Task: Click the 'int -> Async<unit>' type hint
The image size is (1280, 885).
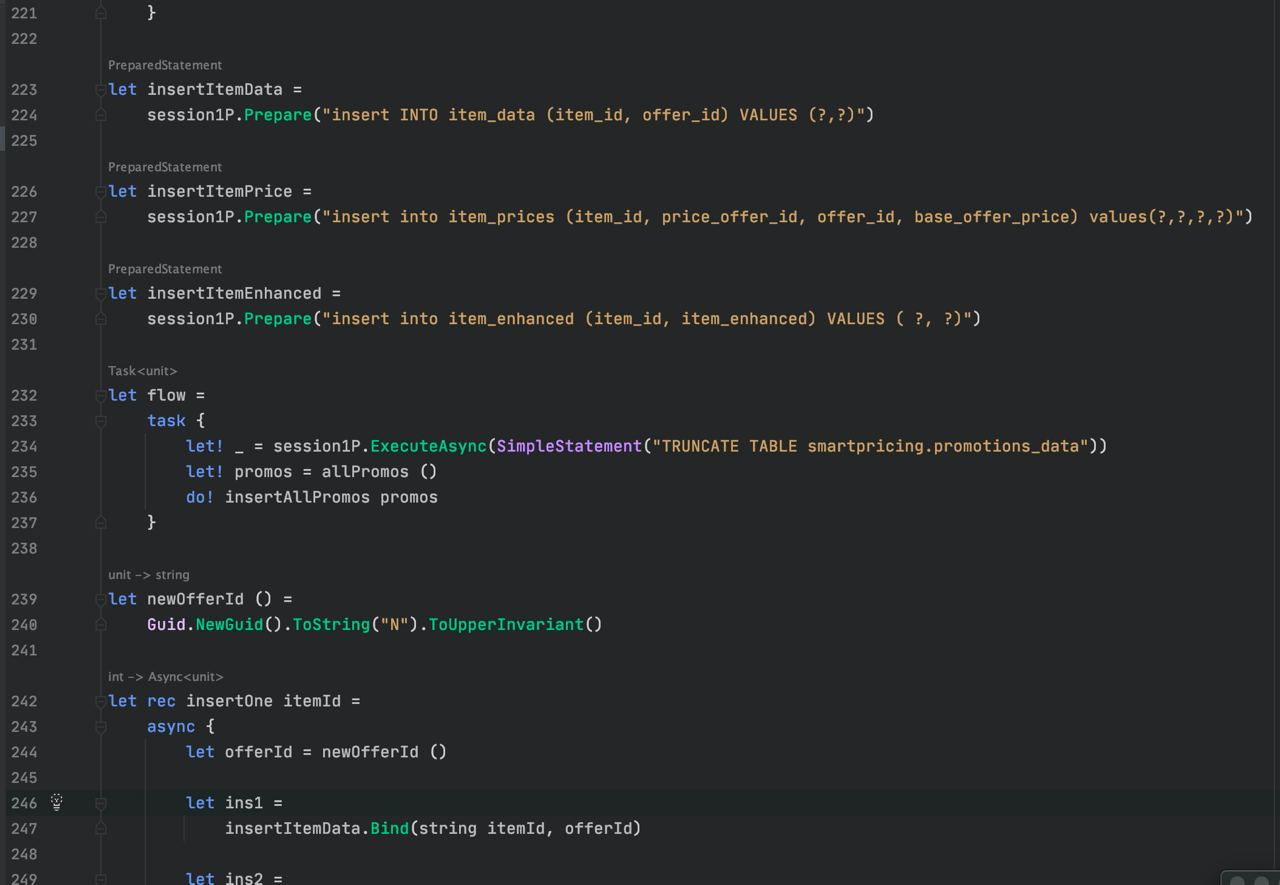Action: click(165, 677)
